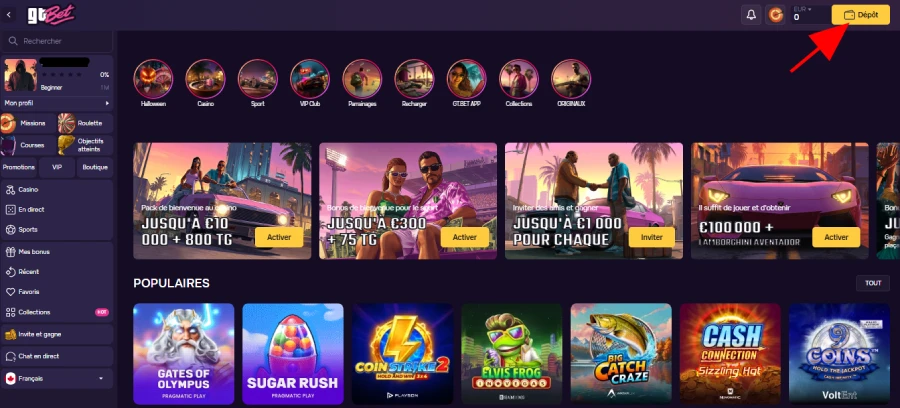Activate the Lamborghini Aventador offer
This screenshot has width=900, height=408.
tap(836, 237)
